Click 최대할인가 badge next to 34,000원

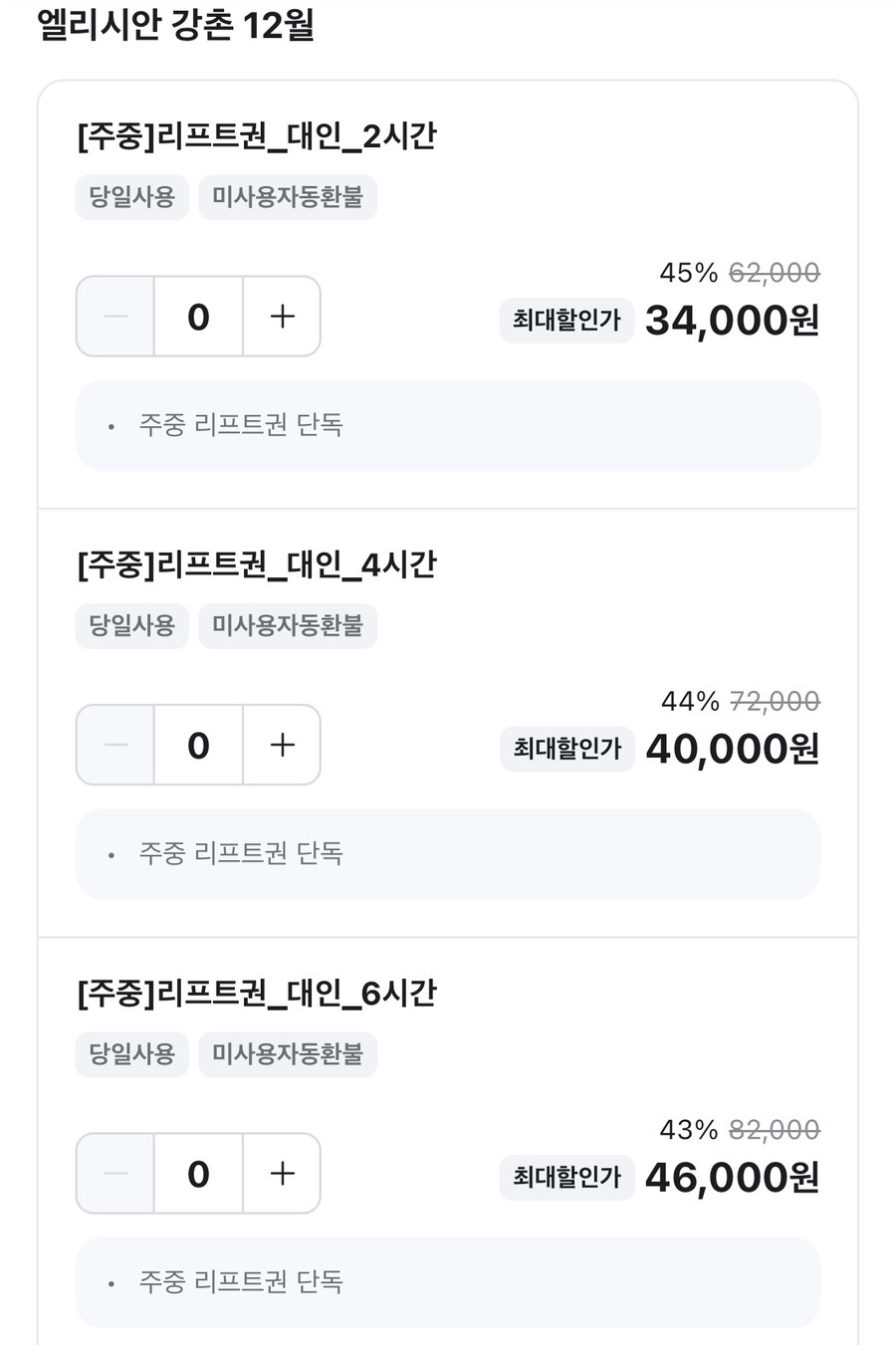coord(566,321)
